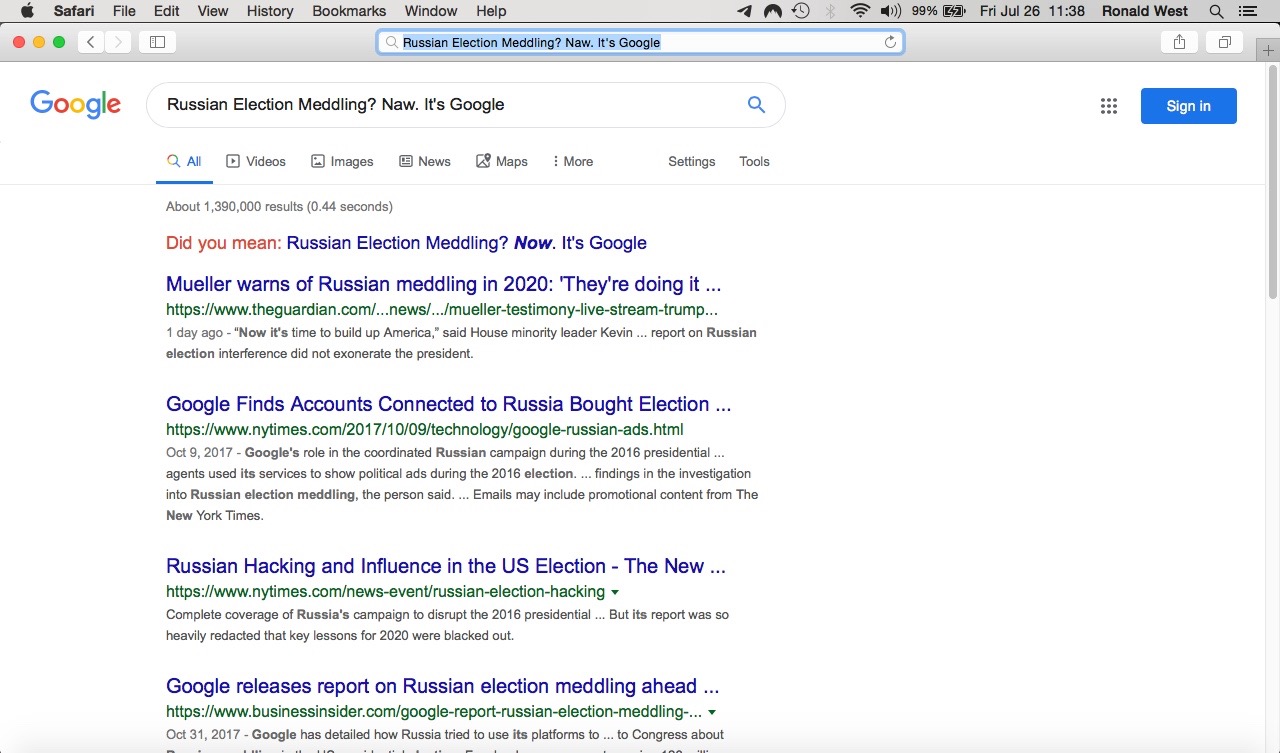Click the Share toolbar icon
Viewport: 1280px width, 753px height.
point(1179,42)
